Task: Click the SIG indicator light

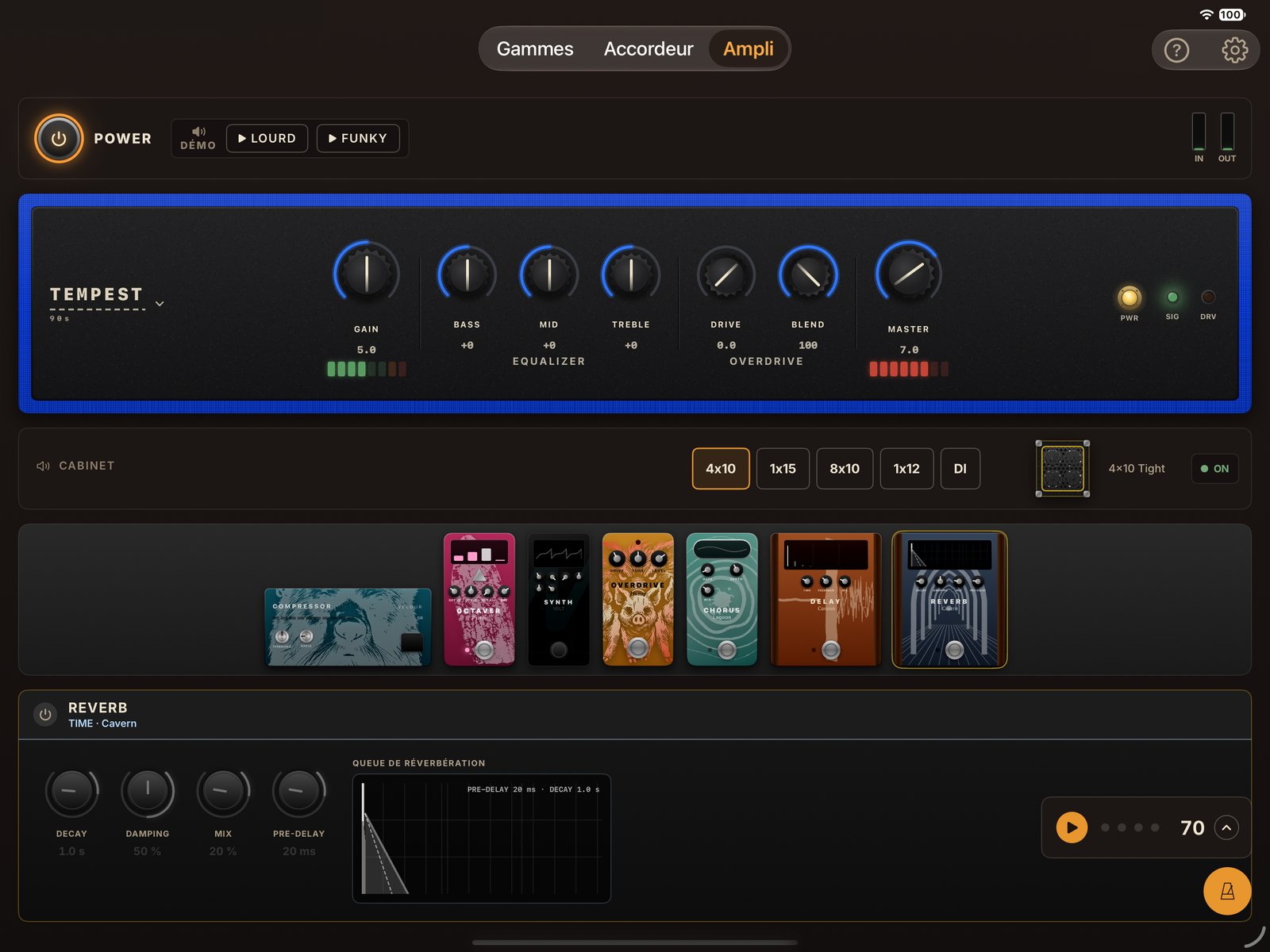Action: point(1172,297)
